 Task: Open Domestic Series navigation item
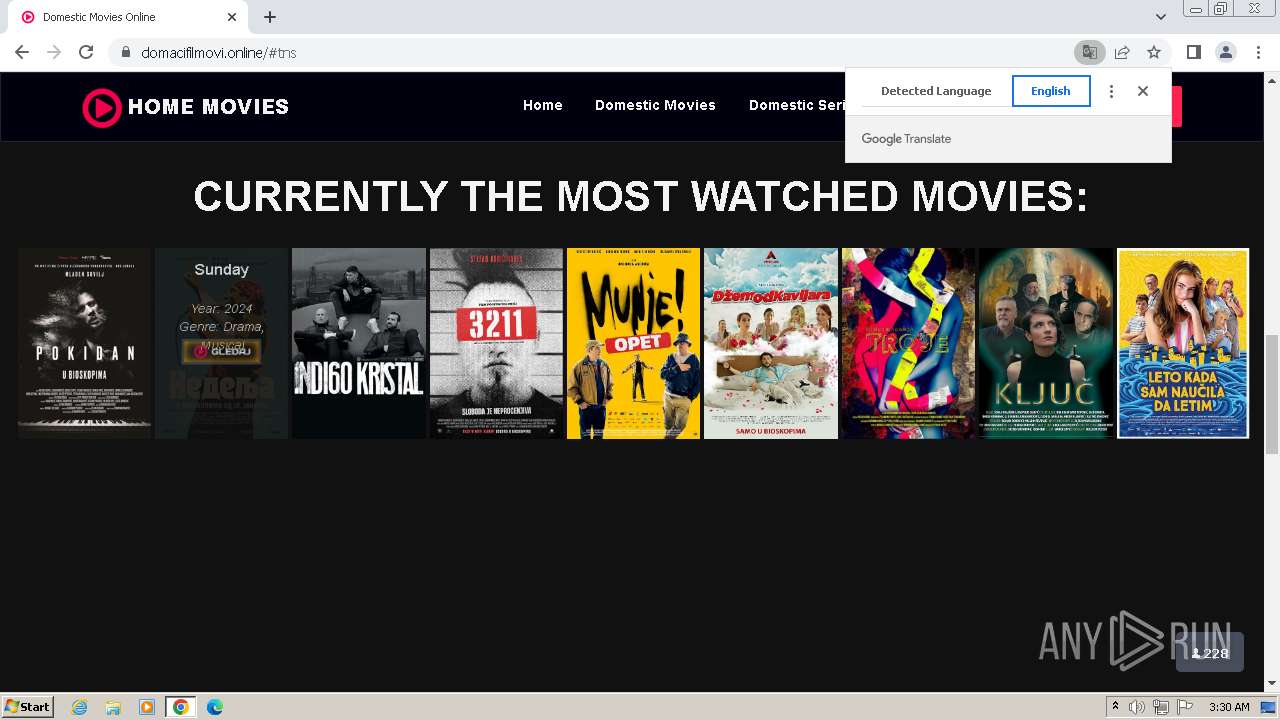pyautogui.click(x=797, y=105)
